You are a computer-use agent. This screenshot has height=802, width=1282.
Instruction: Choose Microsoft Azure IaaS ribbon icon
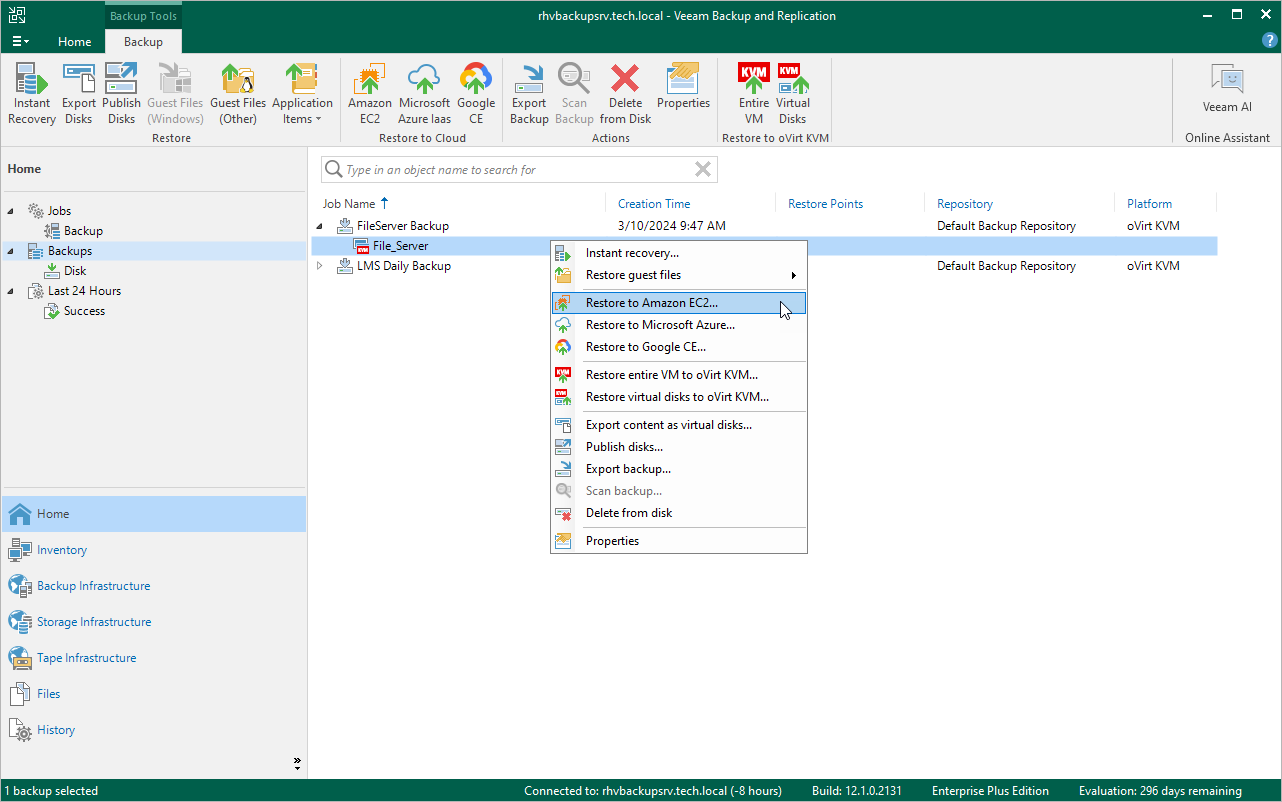click(x=424, y=94)
